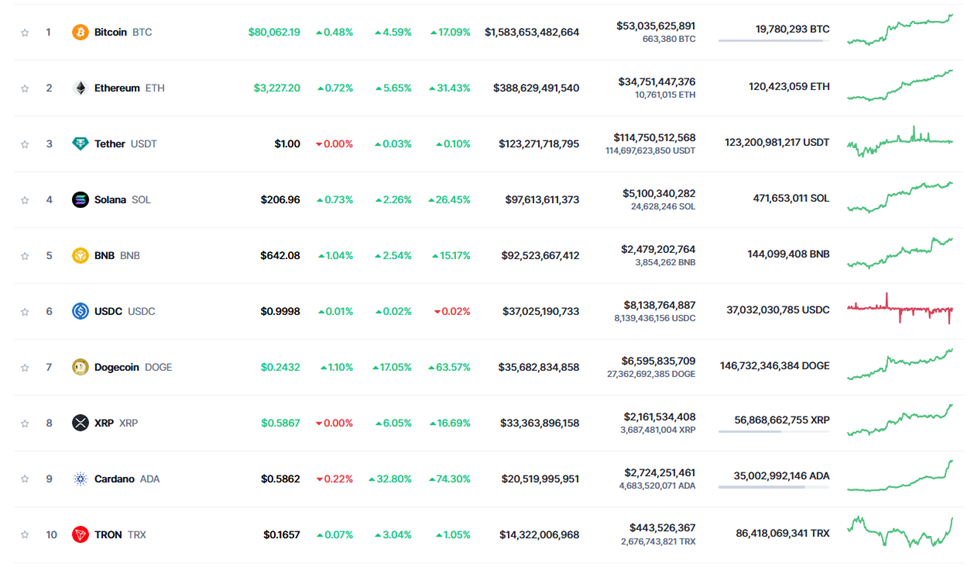Click Ethereum market cap $388,629,491,540

point(536,88)
